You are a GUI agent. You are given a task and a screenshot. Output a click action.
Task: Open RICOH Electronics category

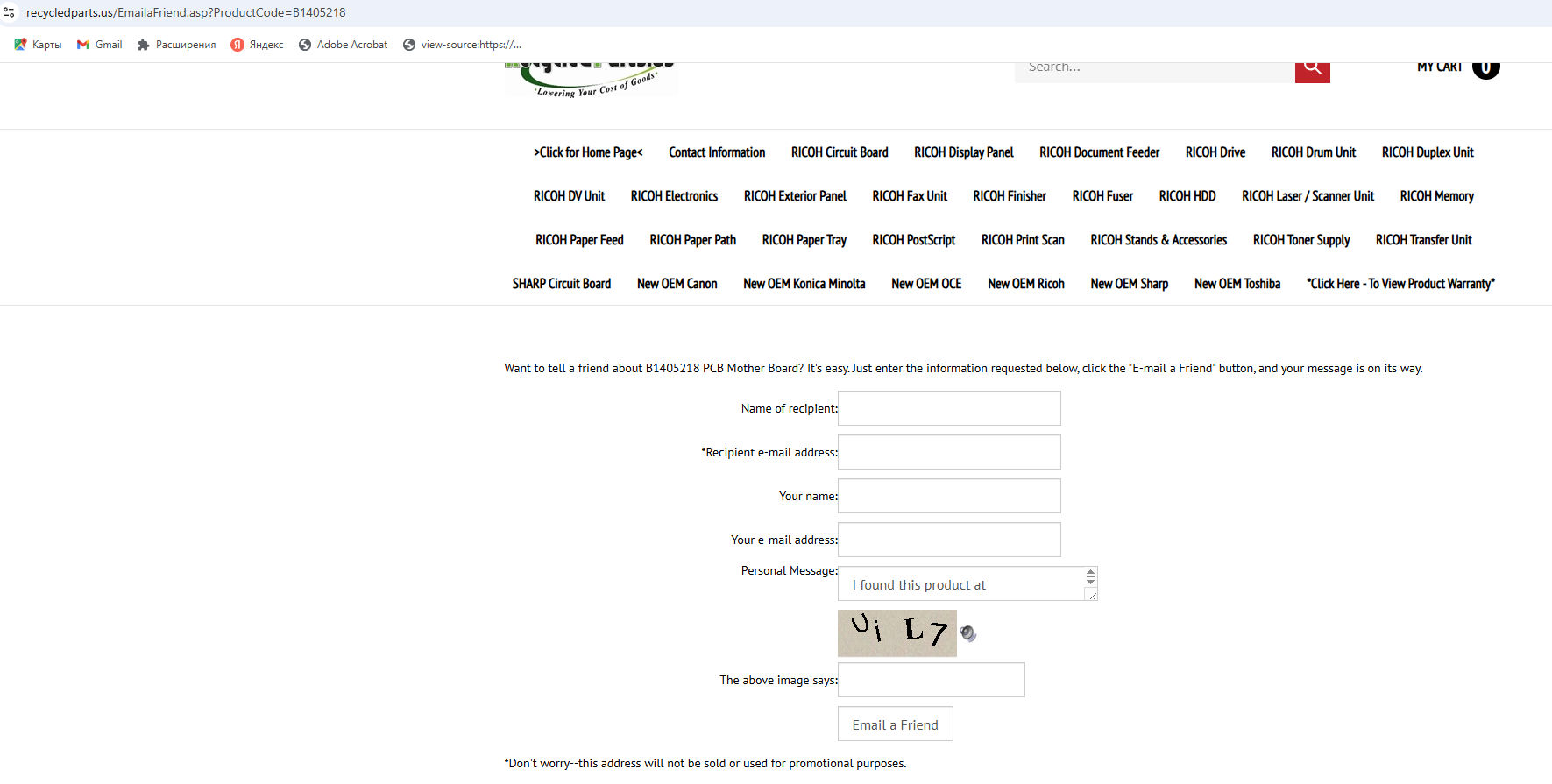click(x=674, y=196)
